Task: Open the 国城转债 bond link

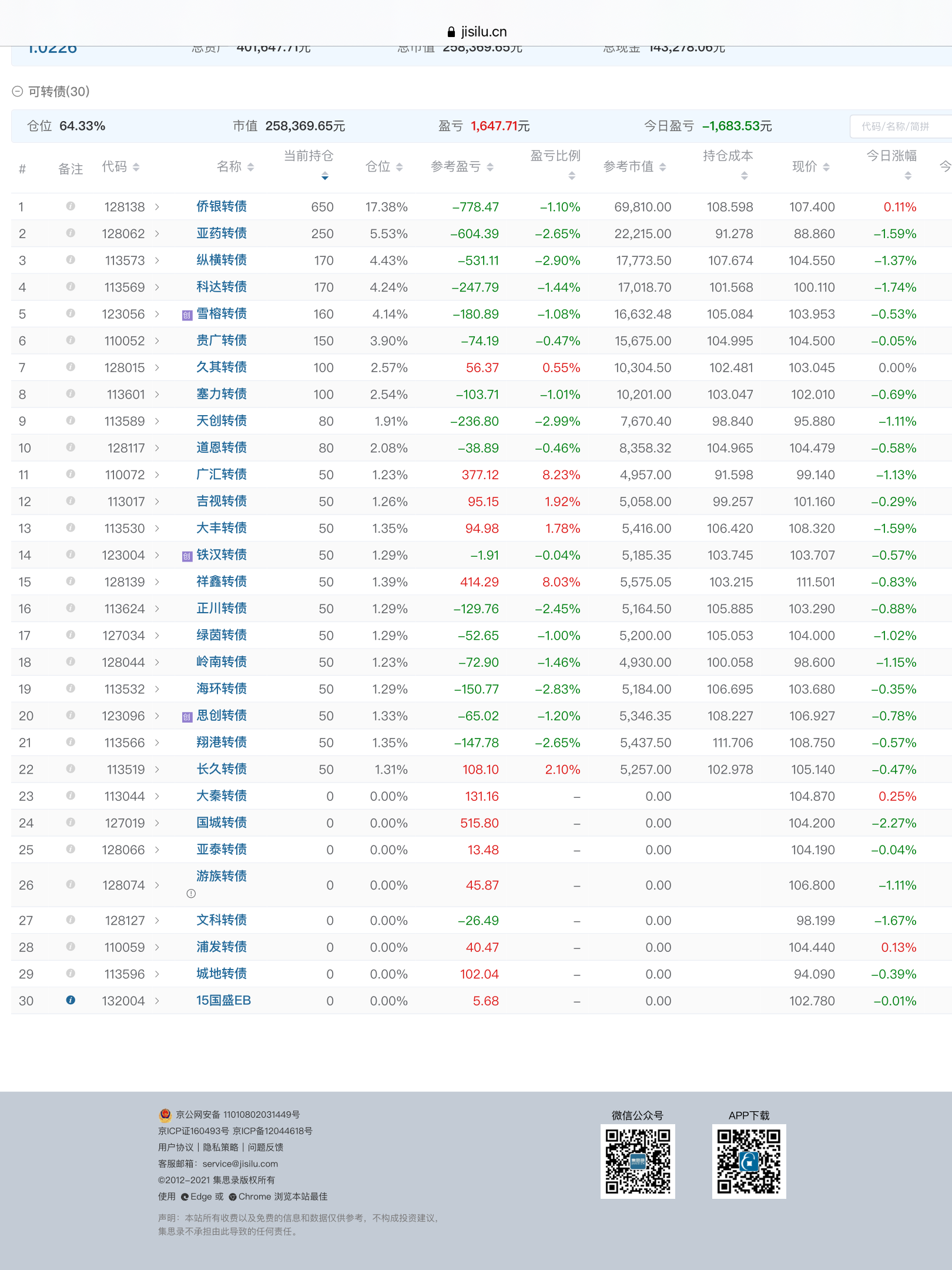Action: pos(222,823)
